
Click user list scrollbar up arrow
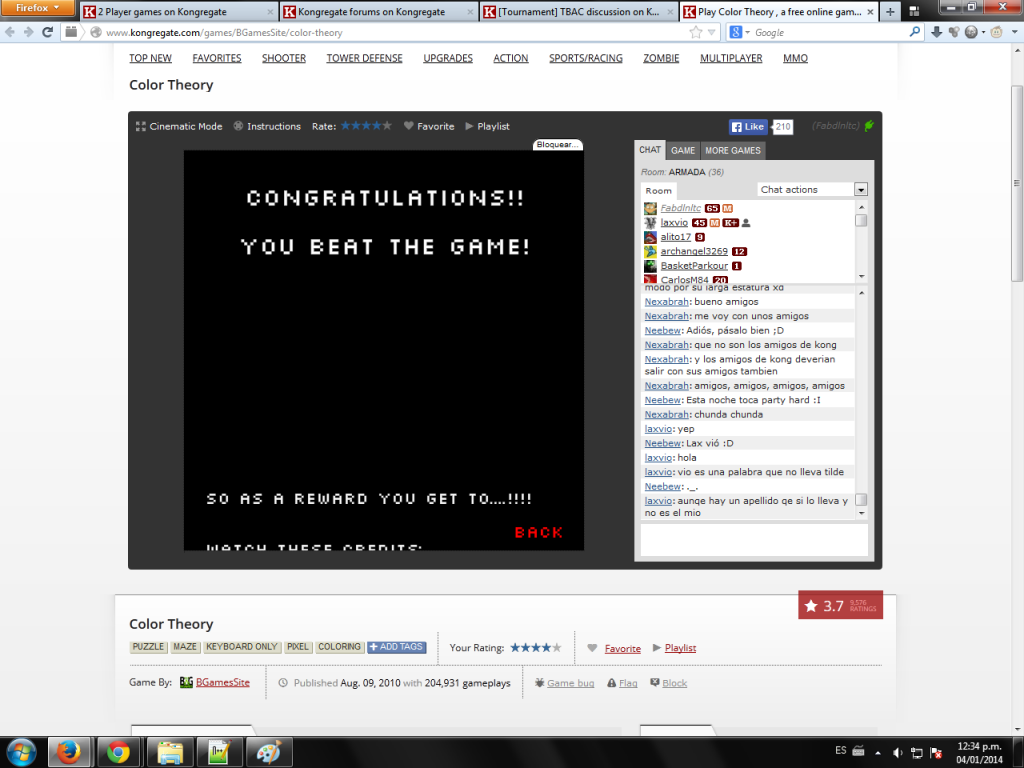[x=861, y=207]
